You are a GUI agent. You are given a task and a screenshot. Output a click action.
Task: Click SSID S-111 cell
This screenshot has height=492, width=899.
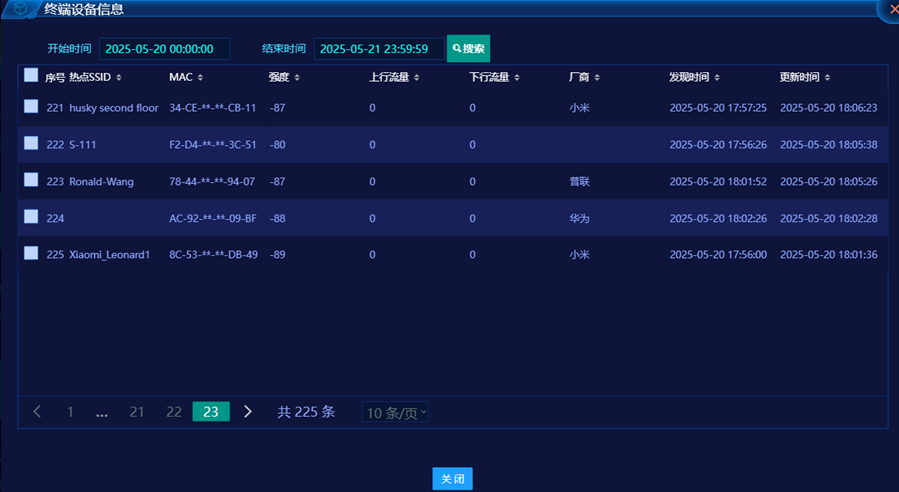(x=83, y=145)
